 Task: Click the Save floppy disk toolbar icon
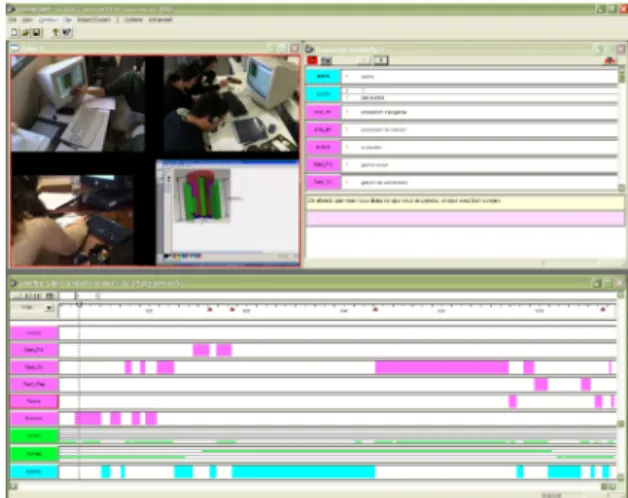36,32
